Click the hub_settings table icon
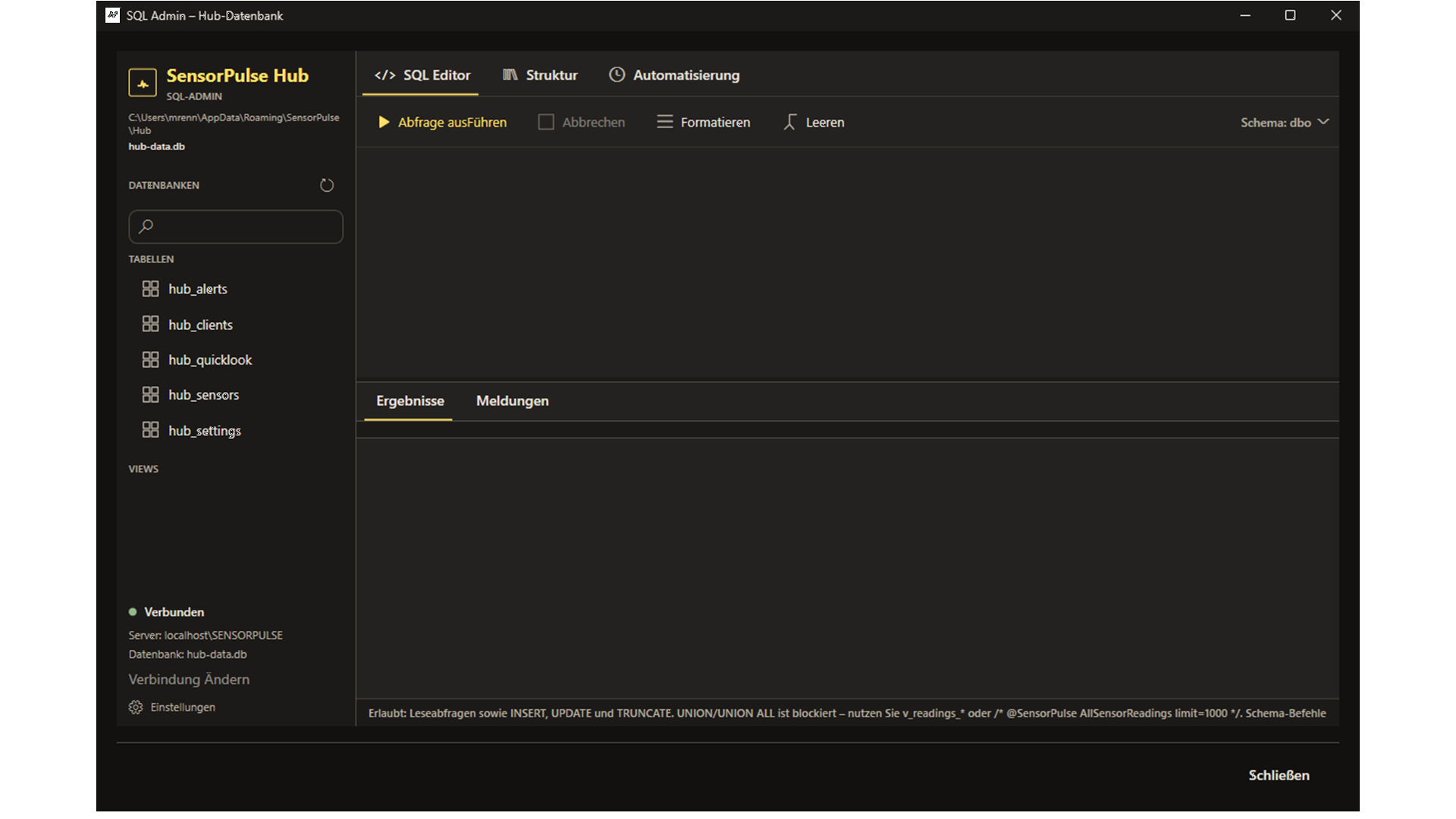Image resolution: width=1456 pixels, height=819 pixels. 150,430
